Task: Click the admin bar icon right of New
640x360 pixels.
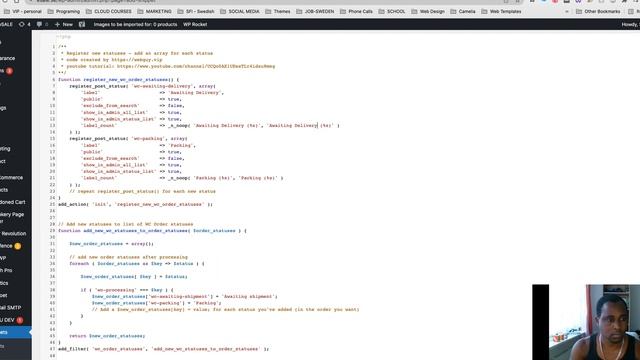Action: click(x=82, y=24)
